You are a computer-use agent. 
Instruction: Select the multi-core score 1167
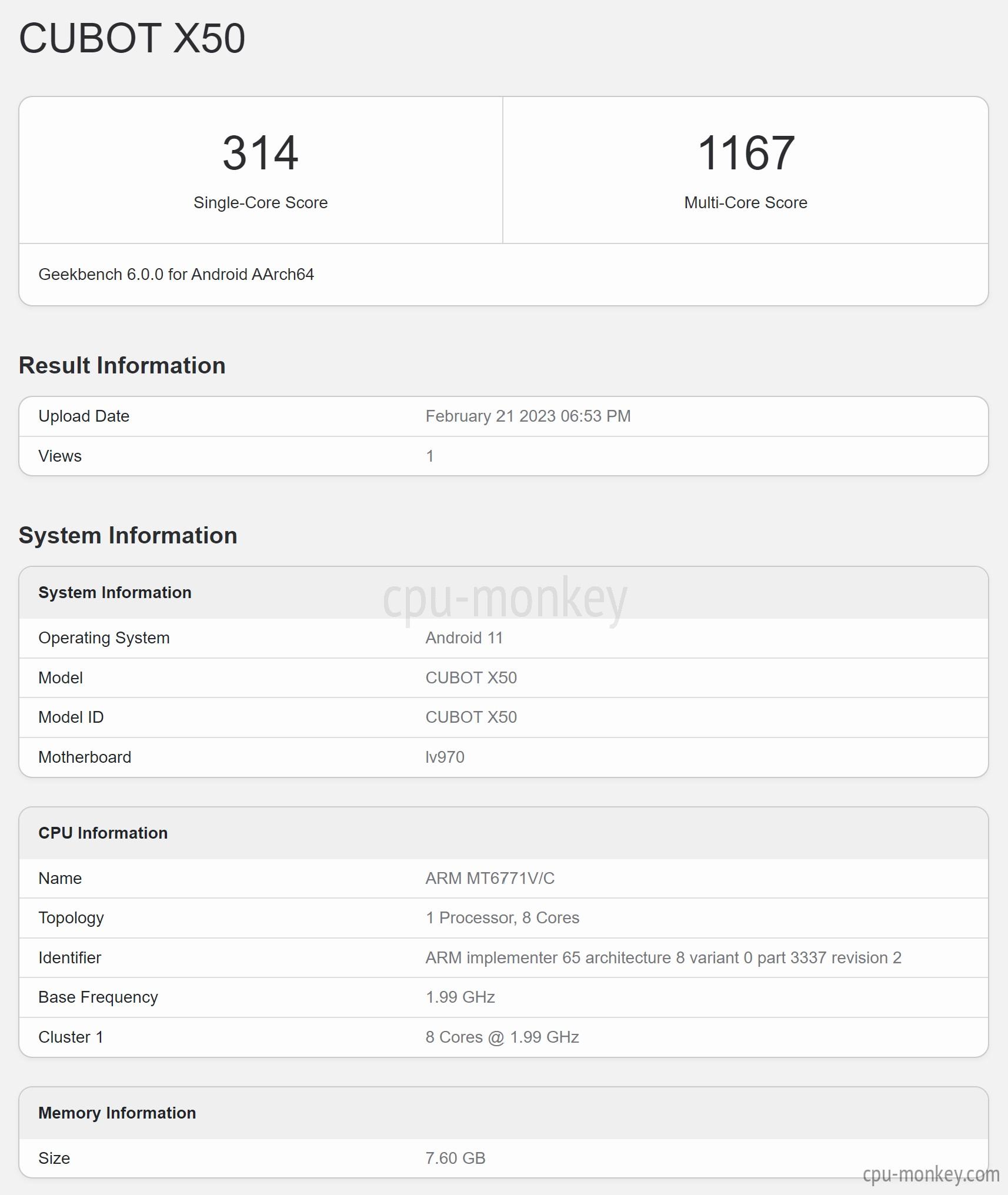tap(746, 153)
